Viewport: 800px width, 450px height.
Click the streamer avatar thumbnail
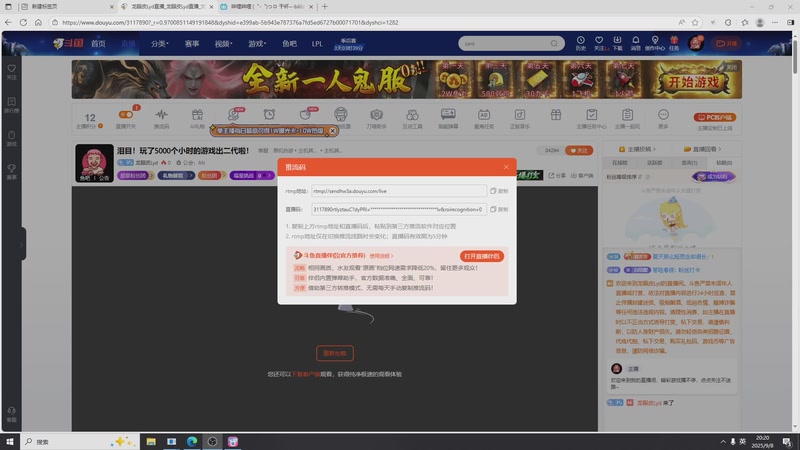click(x=94, y=163)
